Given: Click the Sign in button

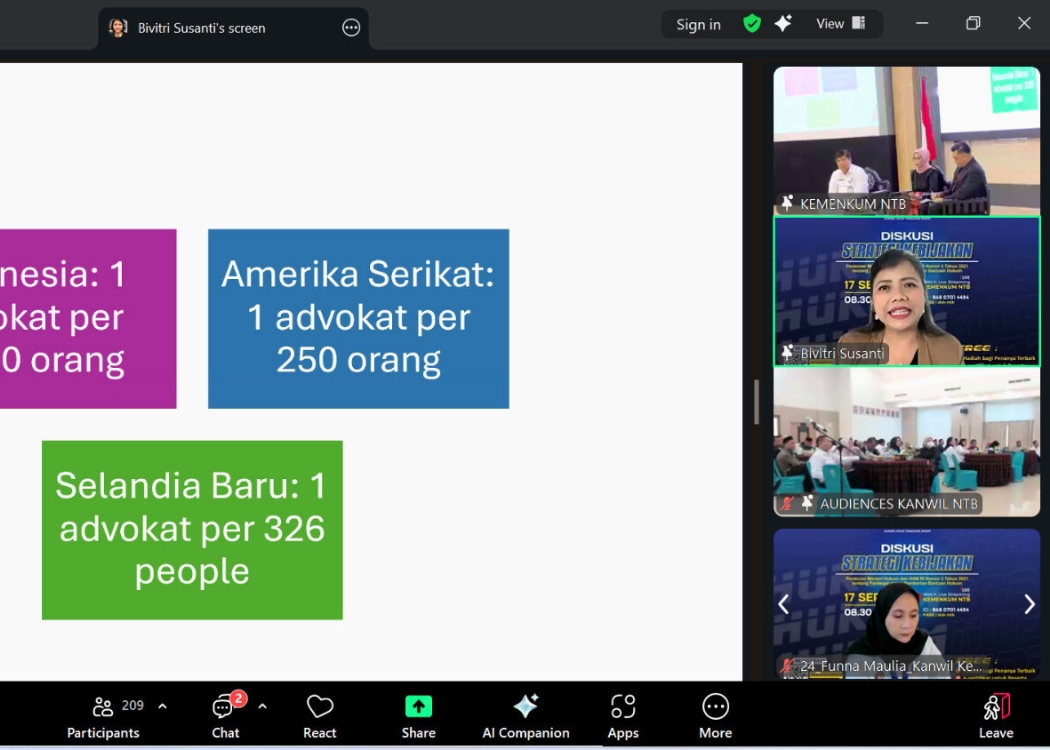Looking at the screenshot, I should click(x=698, y=24).
